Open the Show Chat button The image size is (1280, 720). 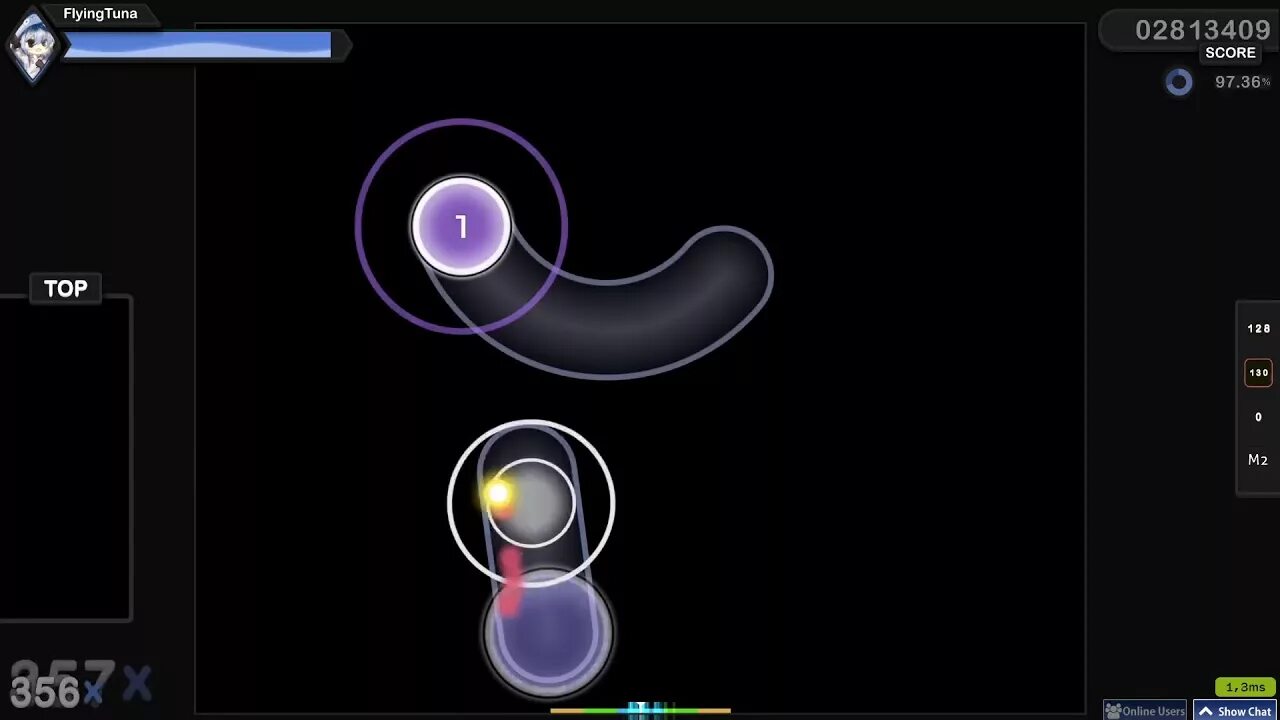click(1236, 711)
